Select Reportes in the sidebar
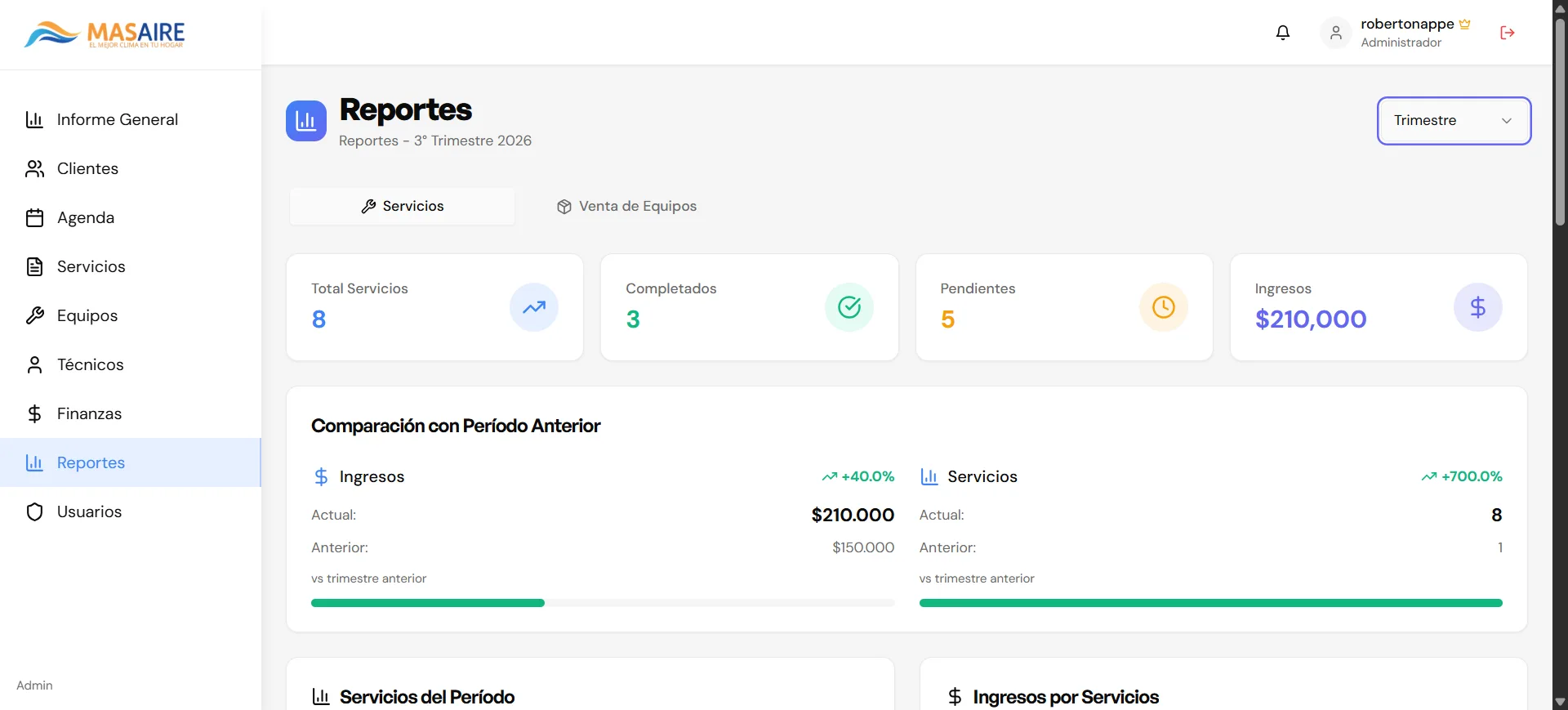Image resolution: width=1568 pixels, height=710 pixels. pos(131,463)
